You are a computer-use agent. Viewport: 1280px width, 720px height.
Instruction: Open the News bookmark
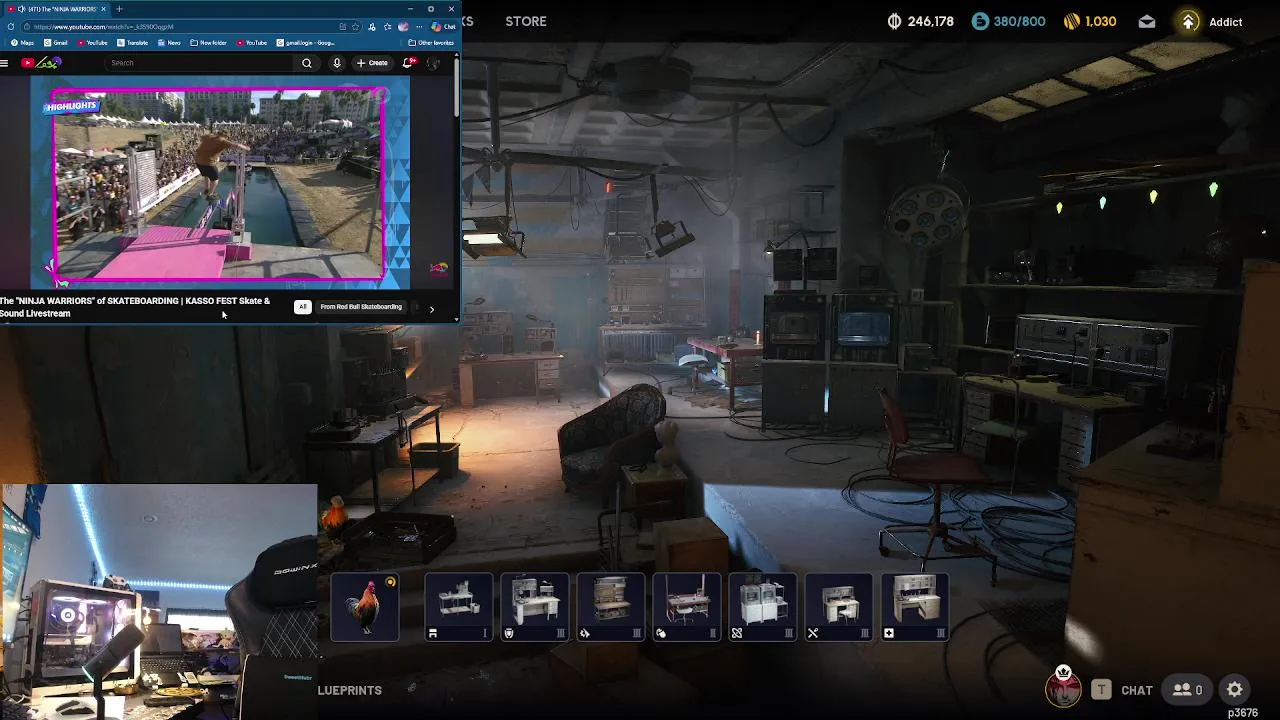pyautogui.click(x=169, y=43)
